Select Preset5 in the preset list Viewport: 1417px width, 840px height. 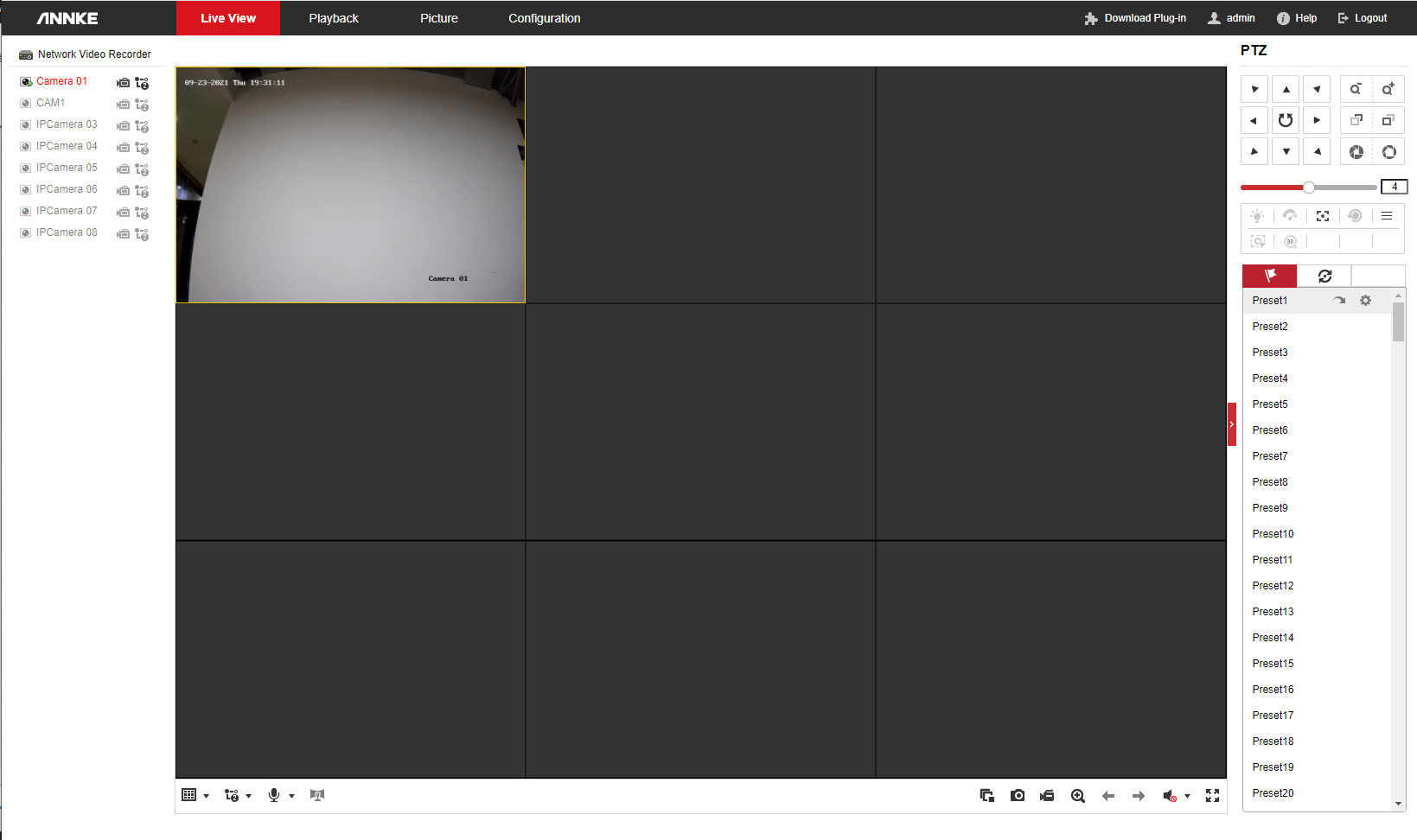[1270, 404]
